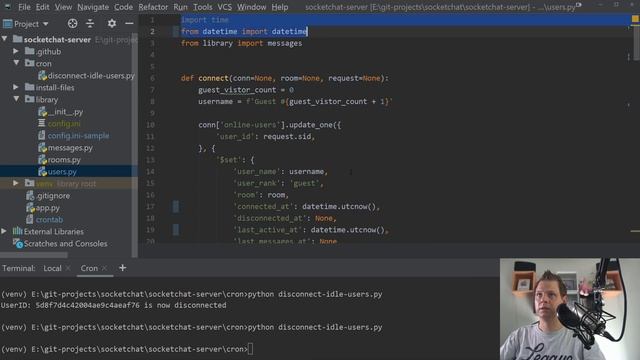The image size is (640, 360).
Task: Expand the .github folder
Action: pyautogui.click(x=16, y=51)
